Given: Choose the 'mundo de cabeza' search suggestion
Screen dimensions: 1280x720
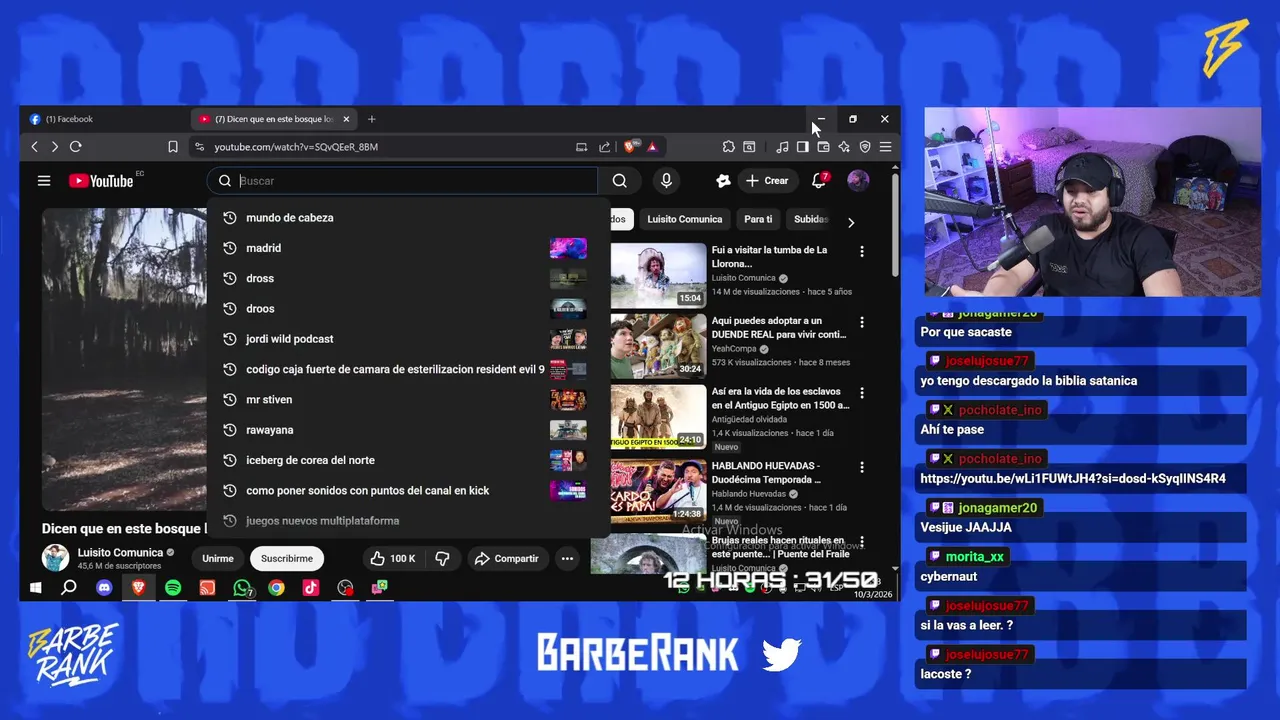Looking at the screenshot, I should pos(408,218).
